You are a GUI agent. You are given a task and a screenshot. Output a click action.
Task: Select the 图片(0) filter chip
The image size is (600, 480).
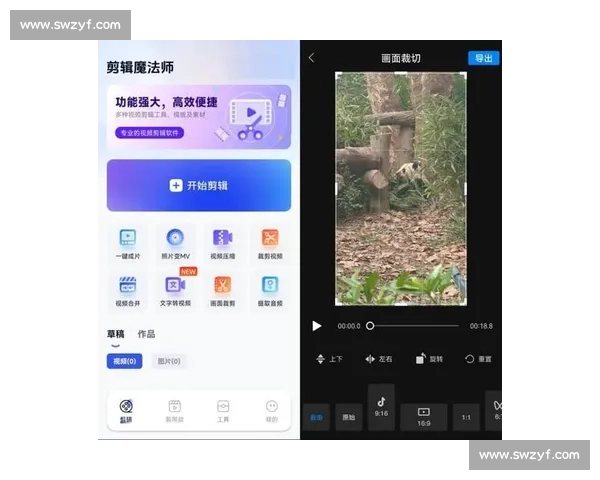coord(169,361)
